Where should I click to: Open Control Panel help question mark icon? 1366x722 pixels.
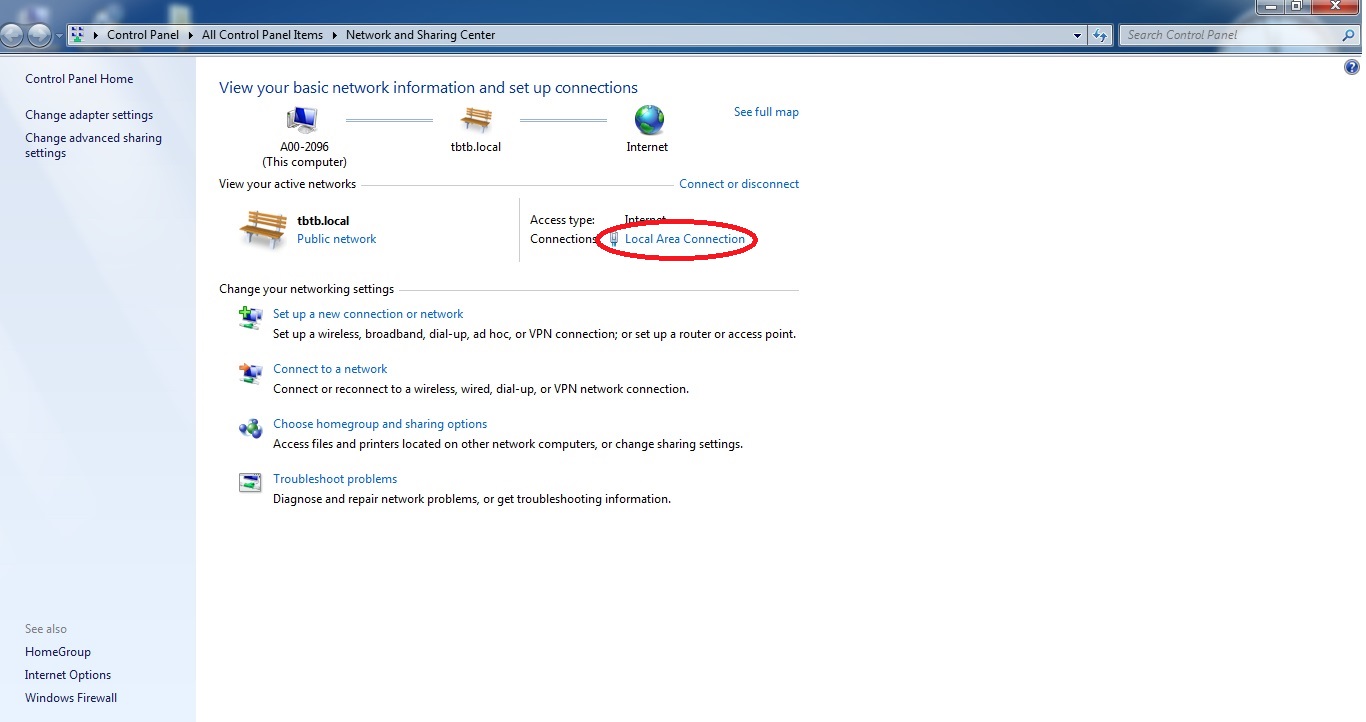click(1353, 67)
